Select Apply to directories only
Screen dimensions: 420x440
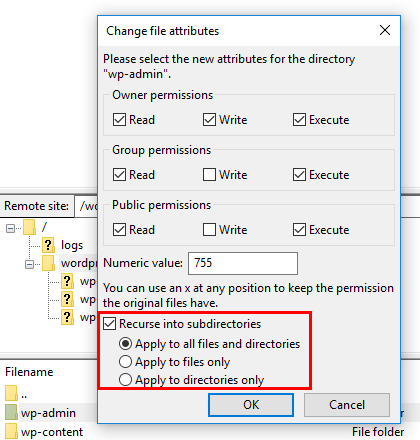point(125,380)
